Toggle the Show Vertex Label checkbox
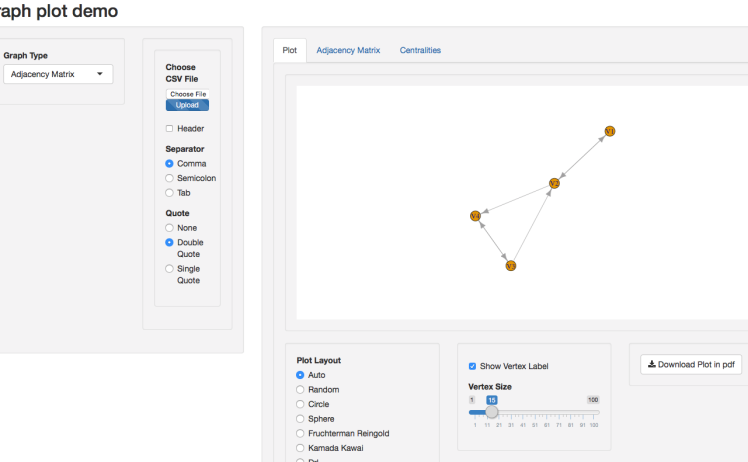 point(473,366)
